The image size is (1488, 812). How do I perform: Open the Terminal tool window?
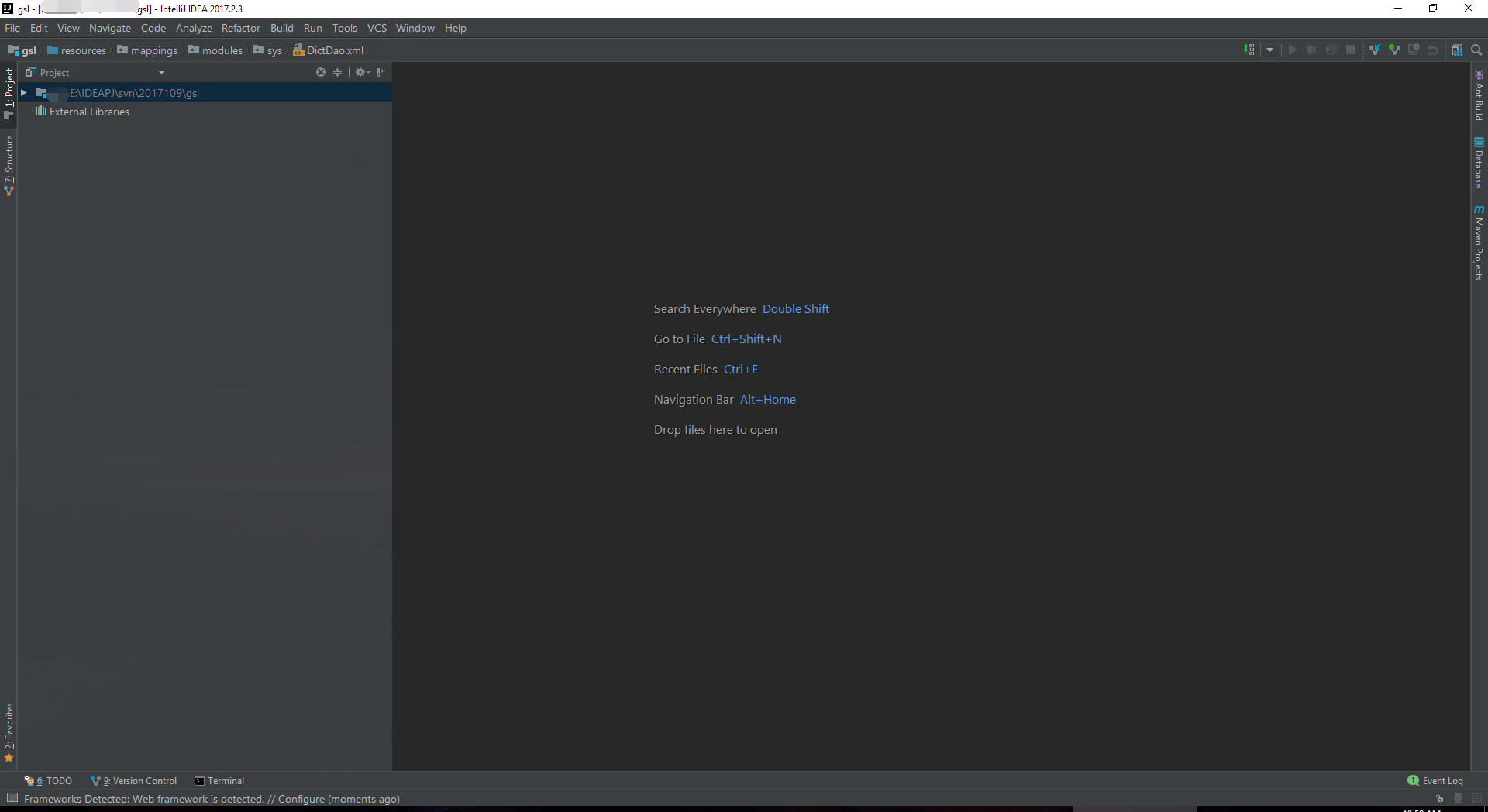(219, 780)
